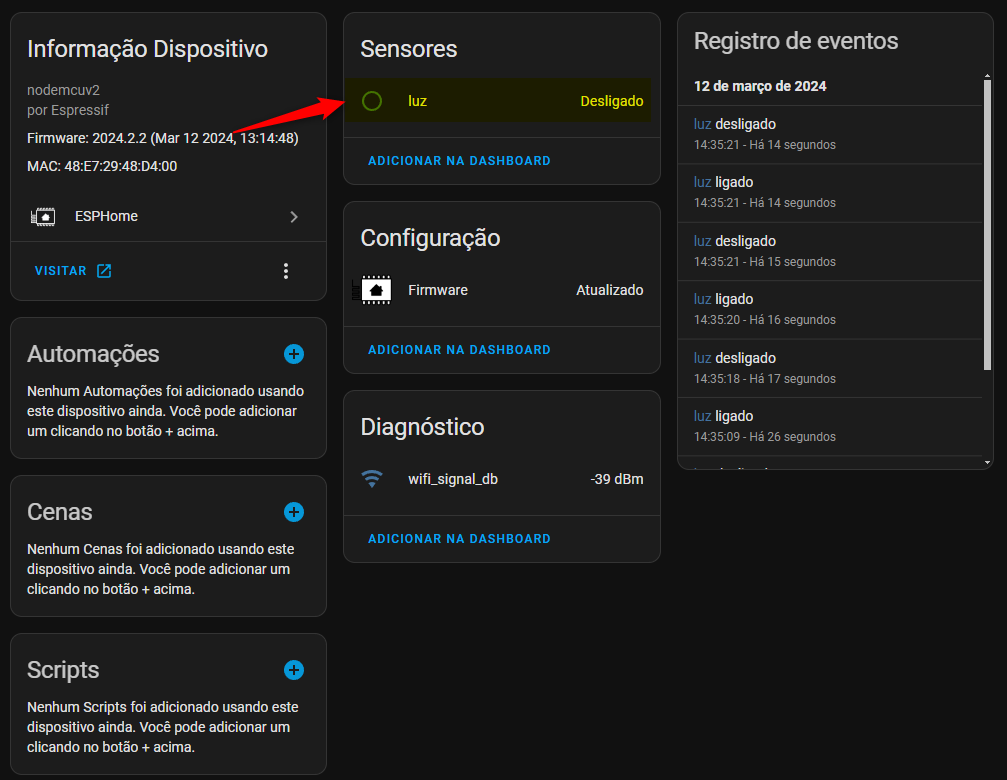This screenshot has width=1007, height=780.
Task: Click the event log scroll-up arrow
Action: [x=987, y=76]
